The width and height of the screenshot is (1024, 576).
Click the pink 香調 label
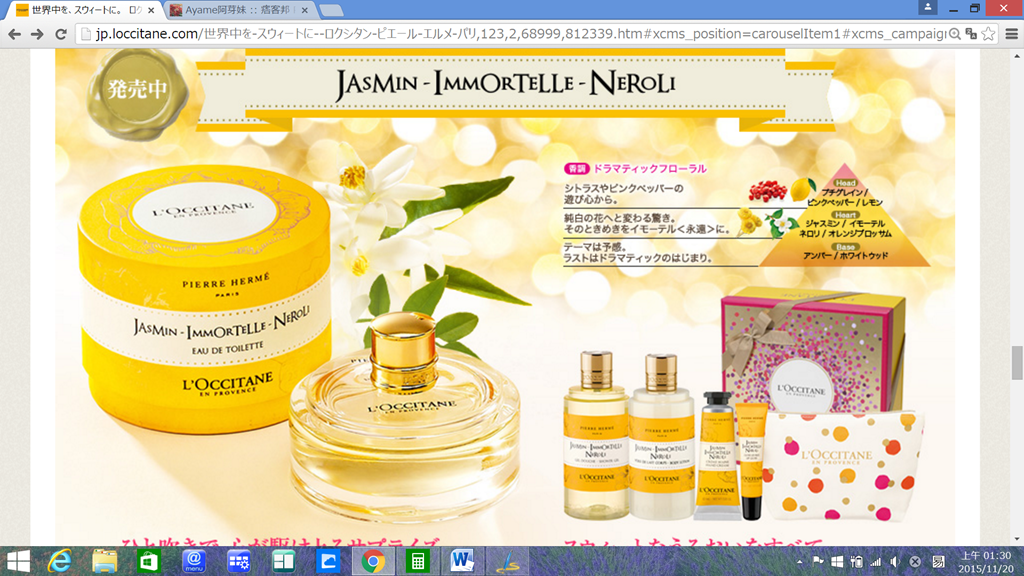(x=577, y=168)
